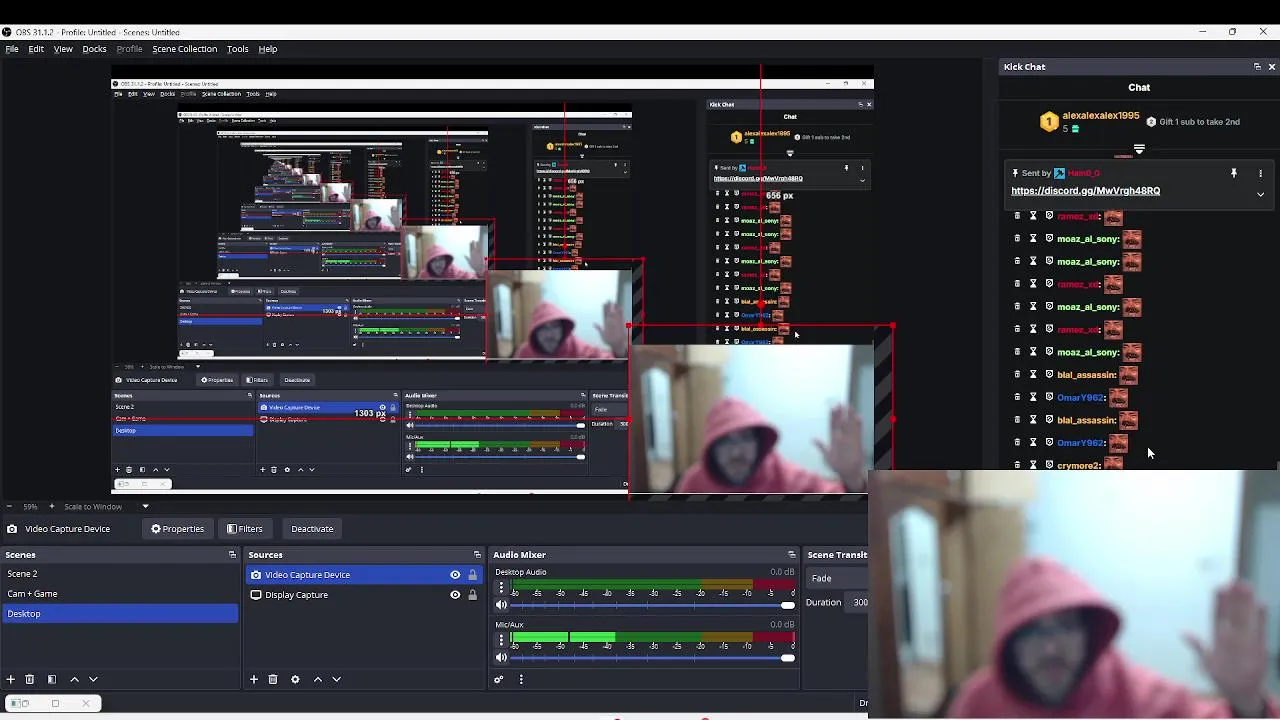Move scene up with arrow icon
The height and width of the screenshot is (720, 1280).
74,679
